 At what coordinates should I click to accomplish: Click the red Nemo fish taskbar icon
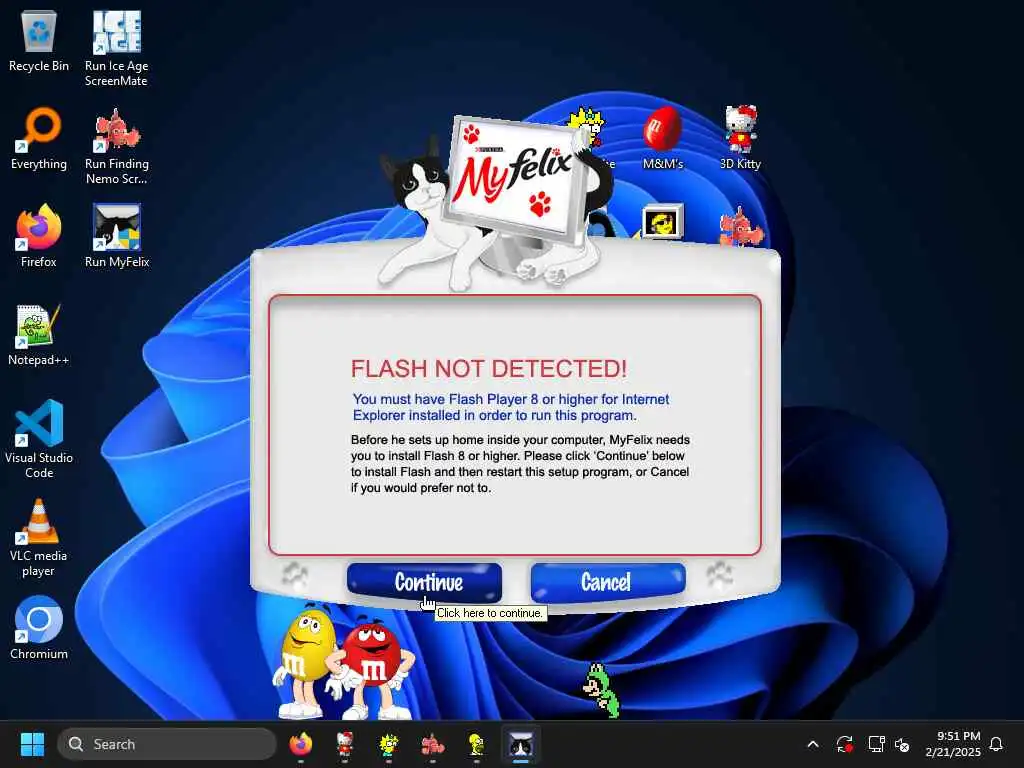point(432,744)
